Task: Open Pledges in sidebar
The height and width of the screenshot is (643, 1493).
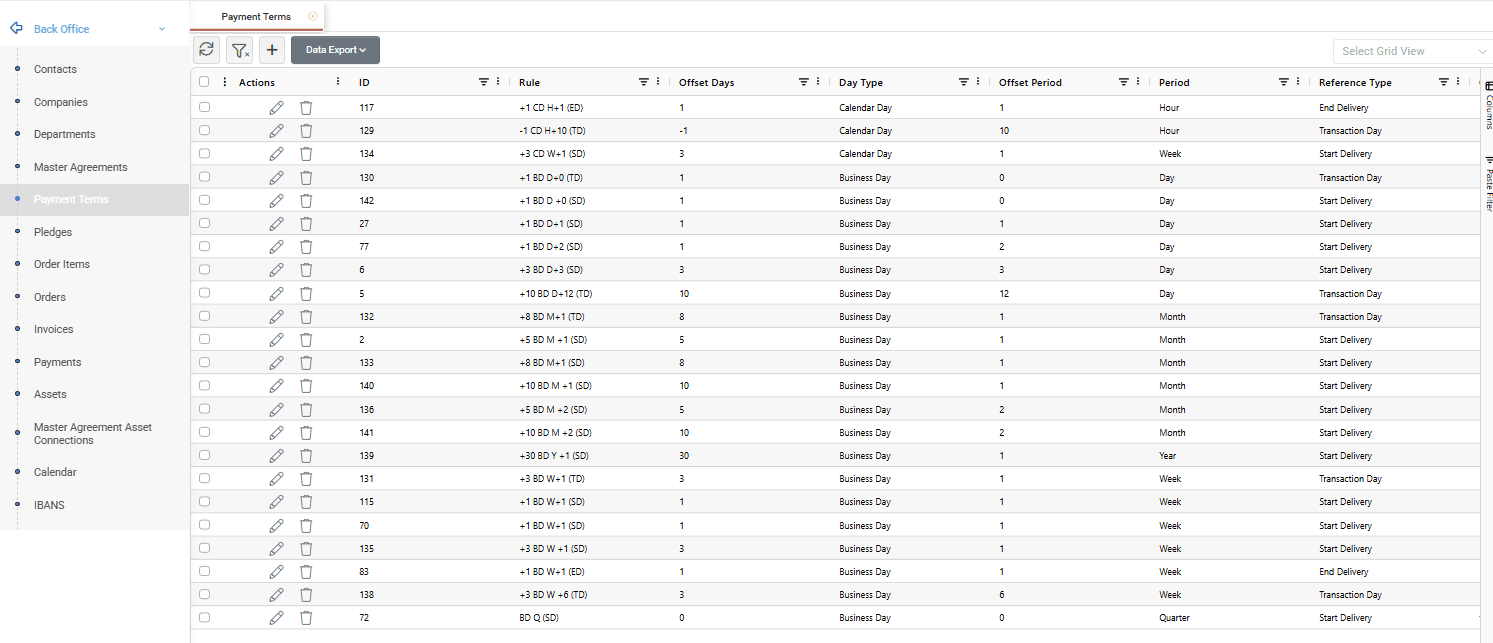Action: pyautogui.click(x=53, y=232)
